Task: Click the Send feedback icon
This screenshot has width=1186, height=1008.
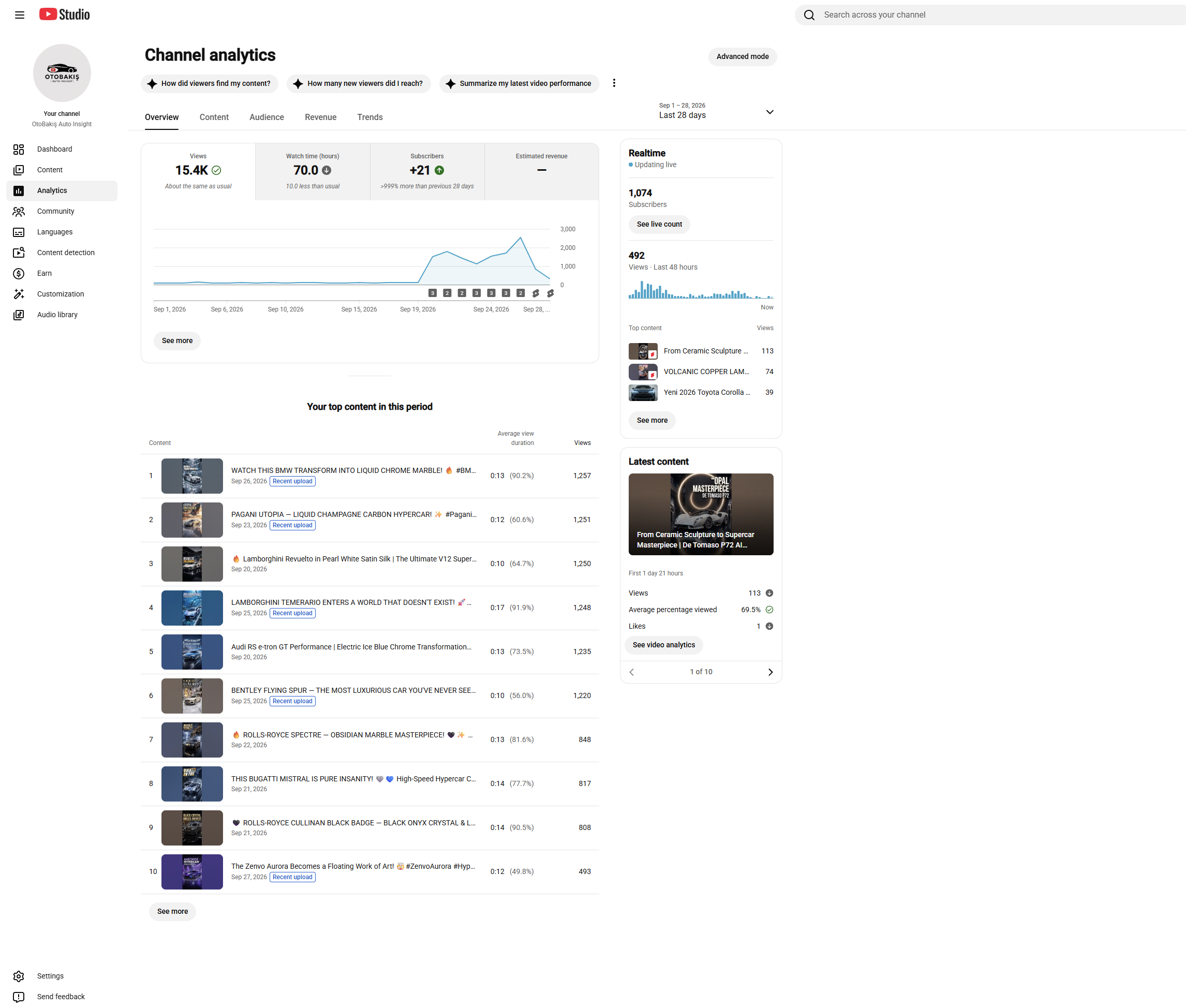Action: click(x=19, y=997)
